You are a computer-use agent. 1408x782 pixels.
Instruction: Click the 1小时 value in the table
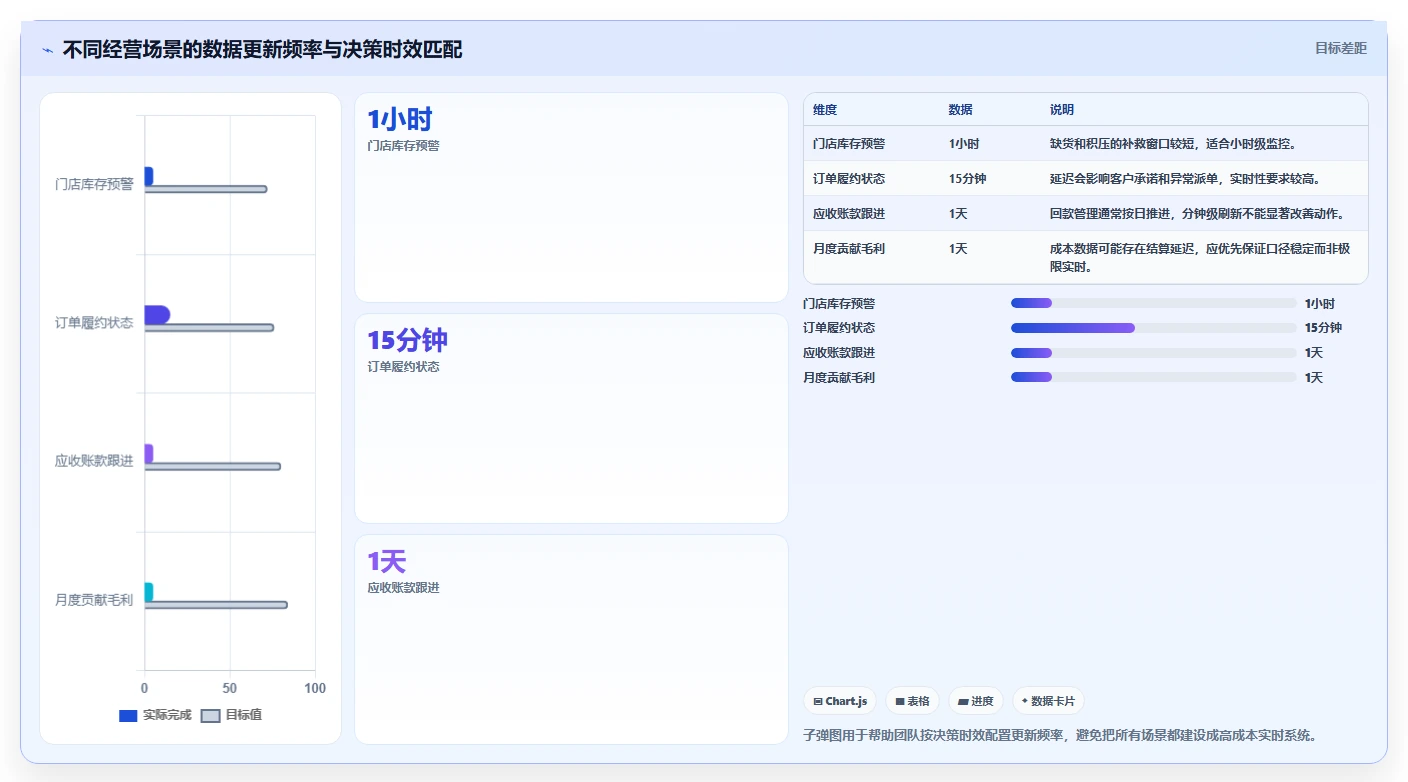coord(964,144)
